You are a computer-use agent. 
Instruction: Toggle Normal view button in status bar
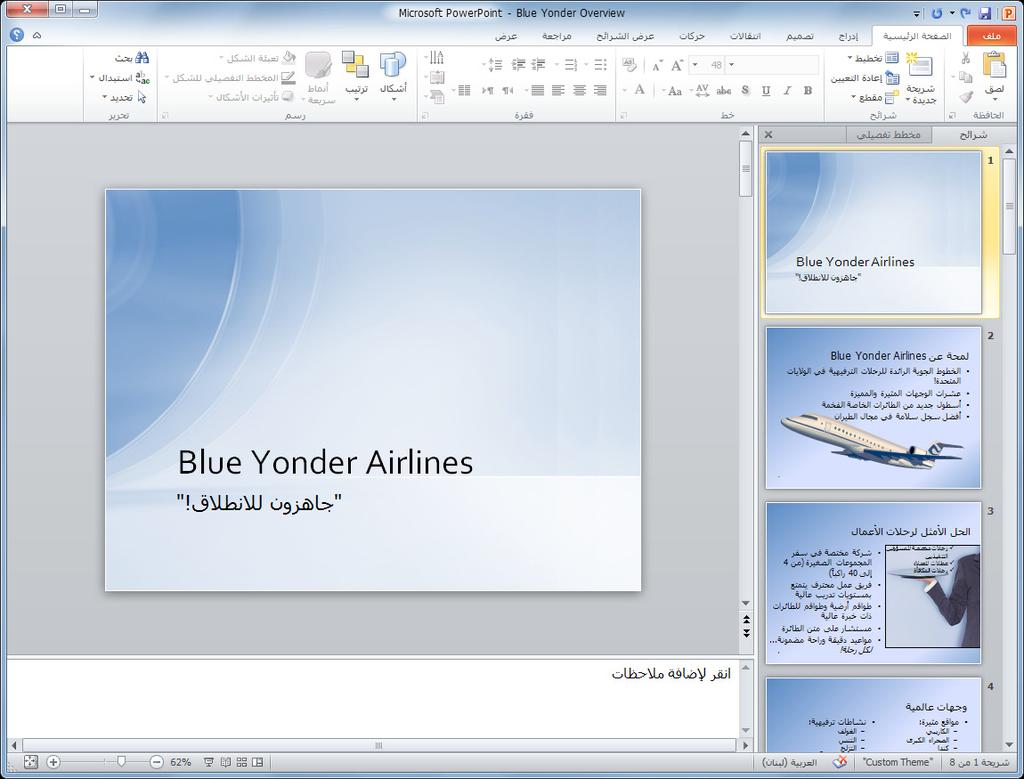point(258,761)
